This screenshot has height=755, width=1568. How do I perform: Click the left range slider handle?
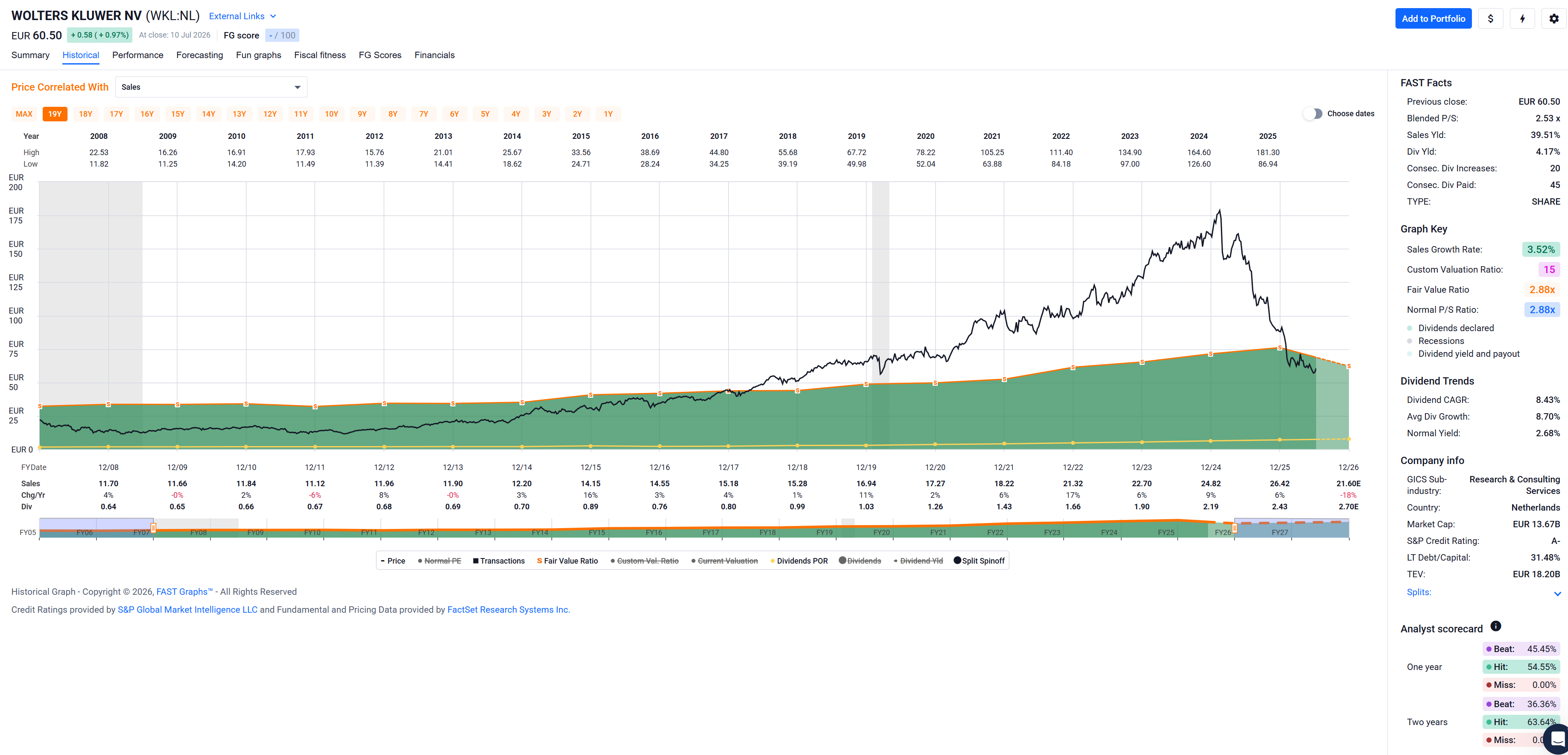click(x=153, y=528)
